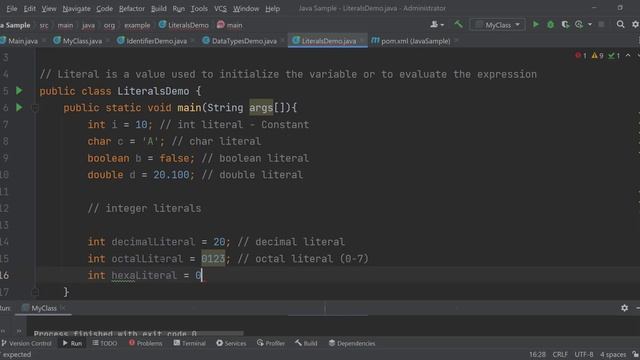Screen dimensions: 640x360
Task: Close the DataTypesDemo.java tab
Action: pyautogui.click(x=282, y=41)
